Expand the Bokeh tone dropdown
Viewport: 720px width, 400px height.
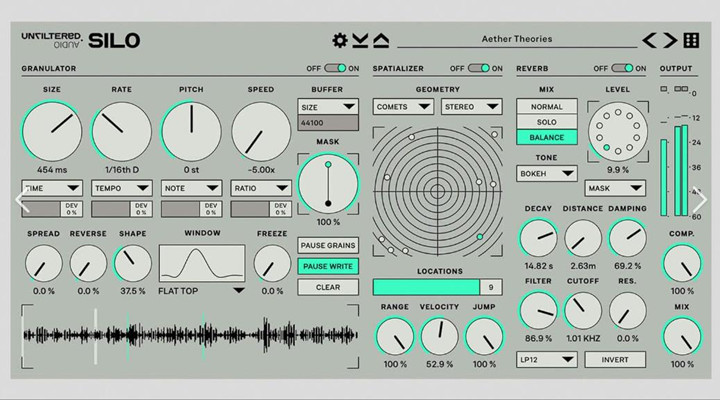[546, 173]
